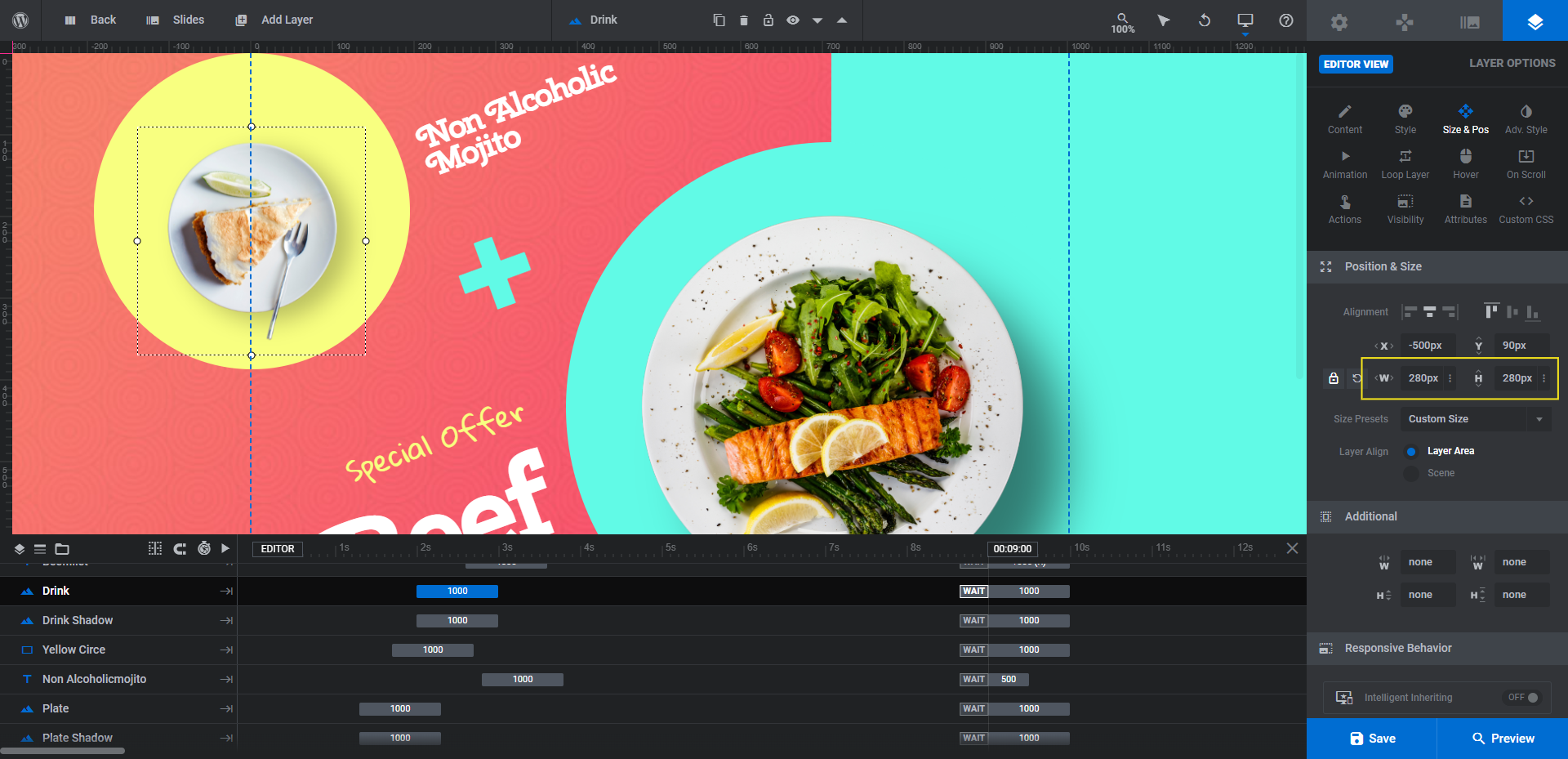The height and width of the screenshot is (759, 1568).
Task: Toggle the aspect ratio lock icon
Action: click(1334, 378)
